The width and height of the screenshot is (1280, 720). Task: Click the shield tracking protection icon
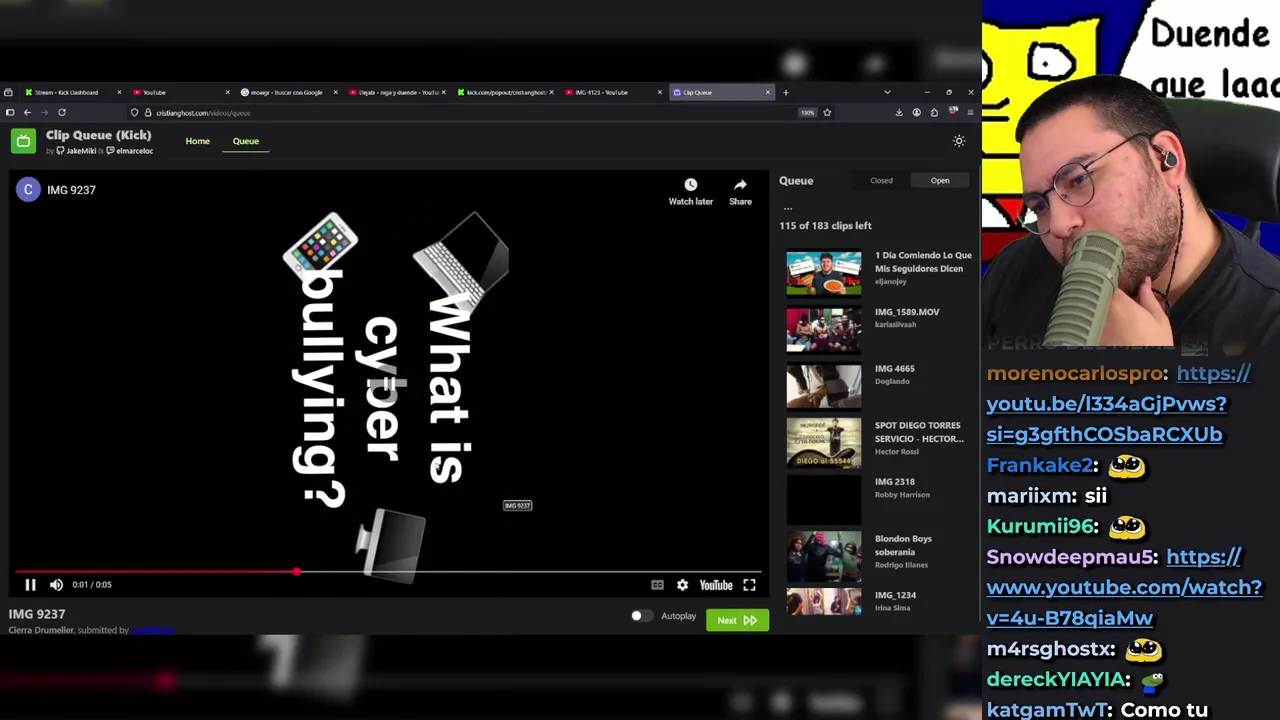point(135,113)
